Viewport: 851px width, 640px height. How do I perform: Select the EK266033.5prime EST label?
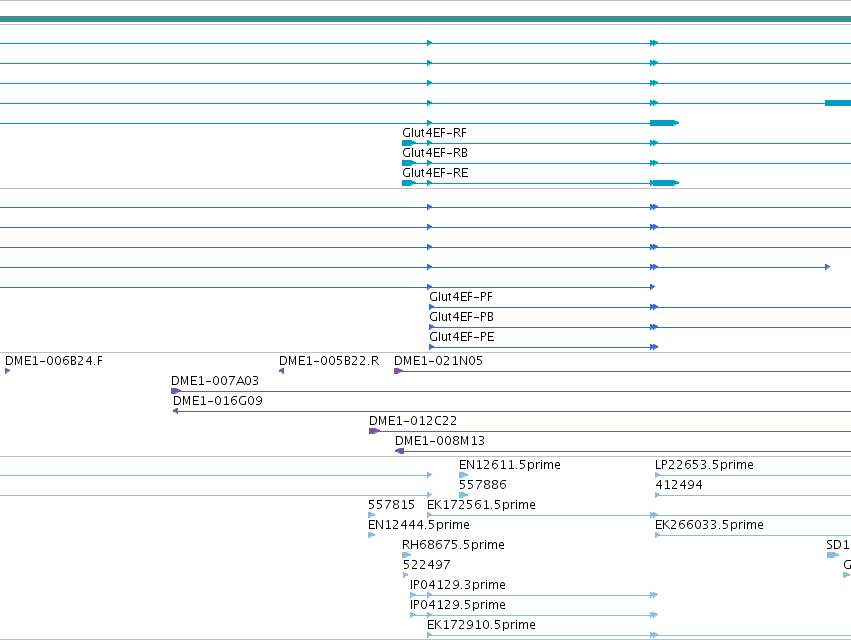tap(709, 525)
